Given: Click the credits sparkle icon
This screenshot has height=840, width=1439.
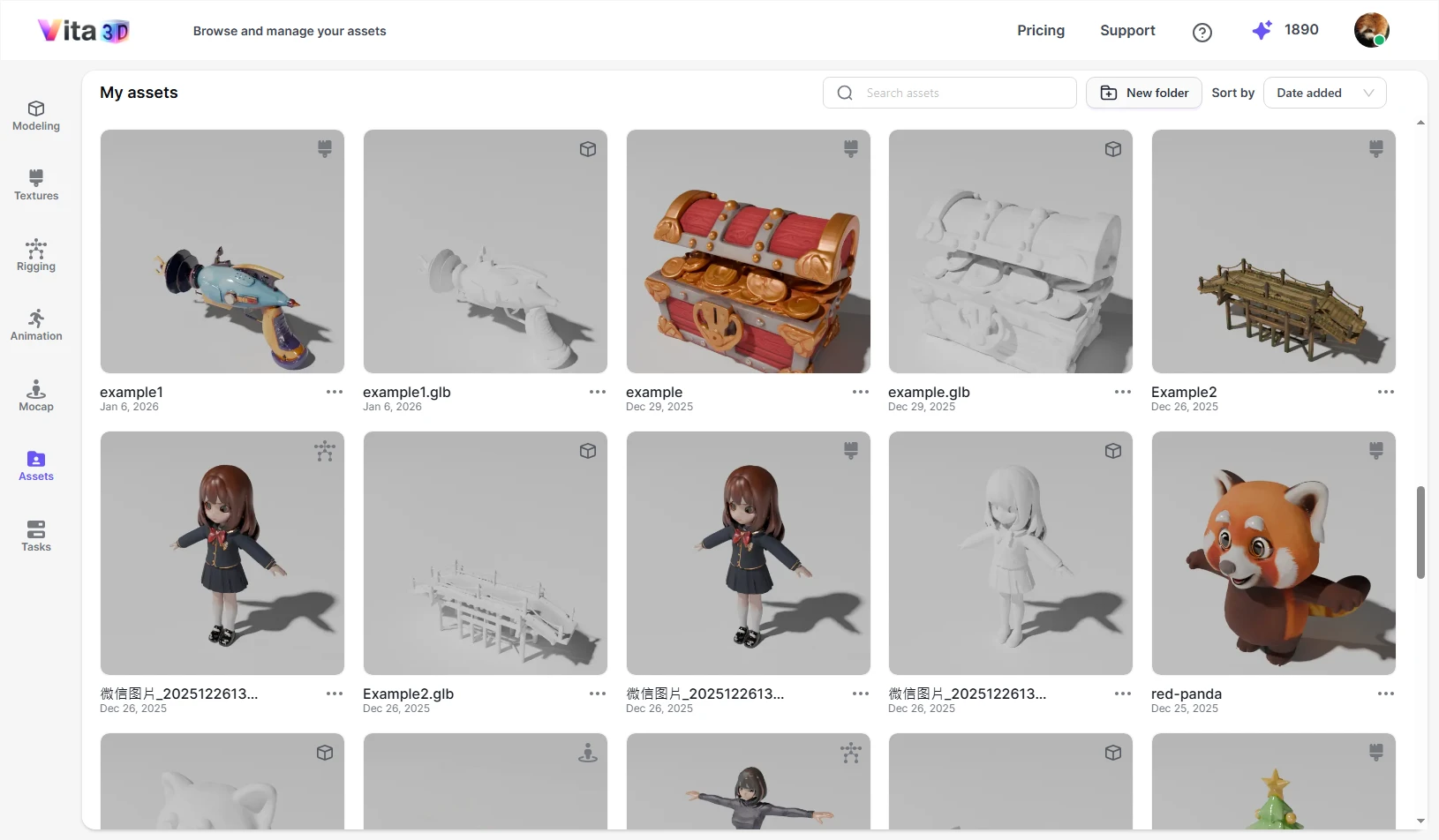Looking at the screenshot, I should coord(1262,30).
